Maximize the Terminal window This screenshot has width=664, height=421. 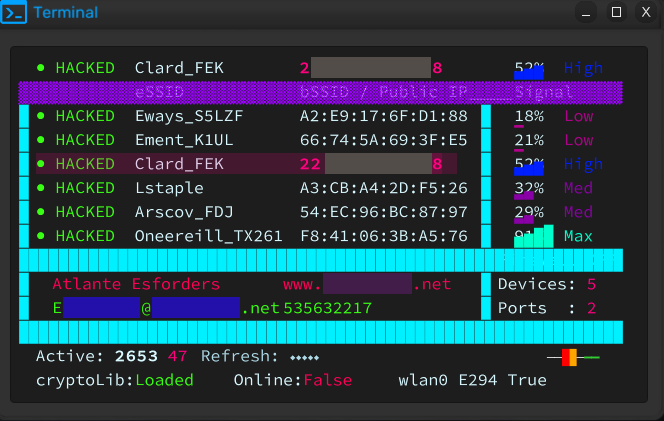(616, 12)
